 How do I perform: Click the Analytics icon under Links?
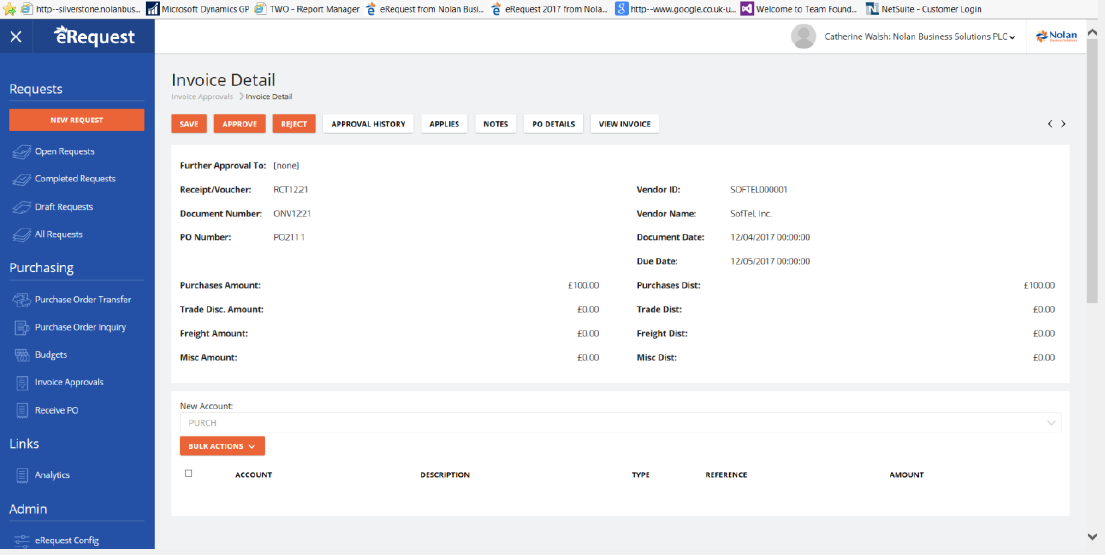pos(22,476)
